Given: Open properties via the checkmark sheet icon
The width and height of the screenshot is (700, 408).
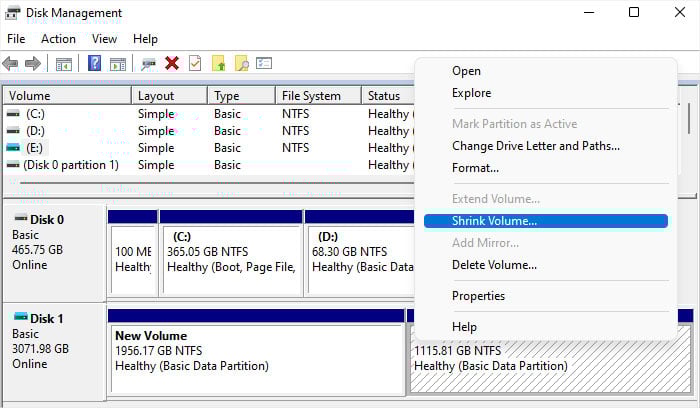Looking at the screenshot, I should (x=195, y=63).
